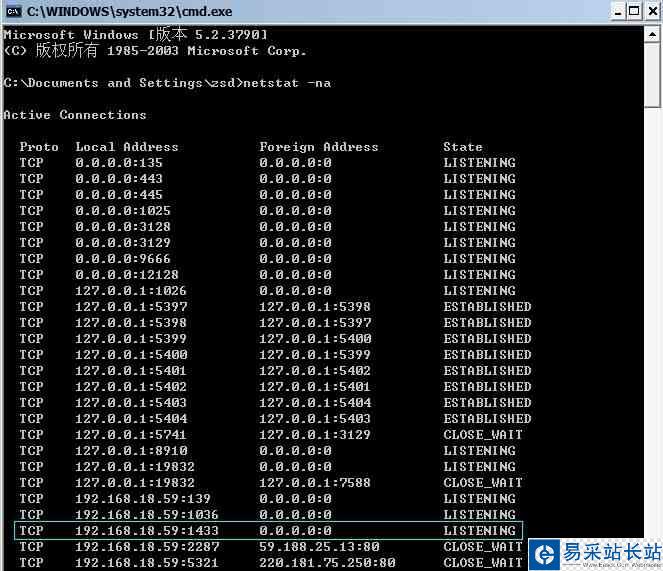Click the 'Active Connections' heading
This screenshot has width=663, height=571.
click(75, 115)
